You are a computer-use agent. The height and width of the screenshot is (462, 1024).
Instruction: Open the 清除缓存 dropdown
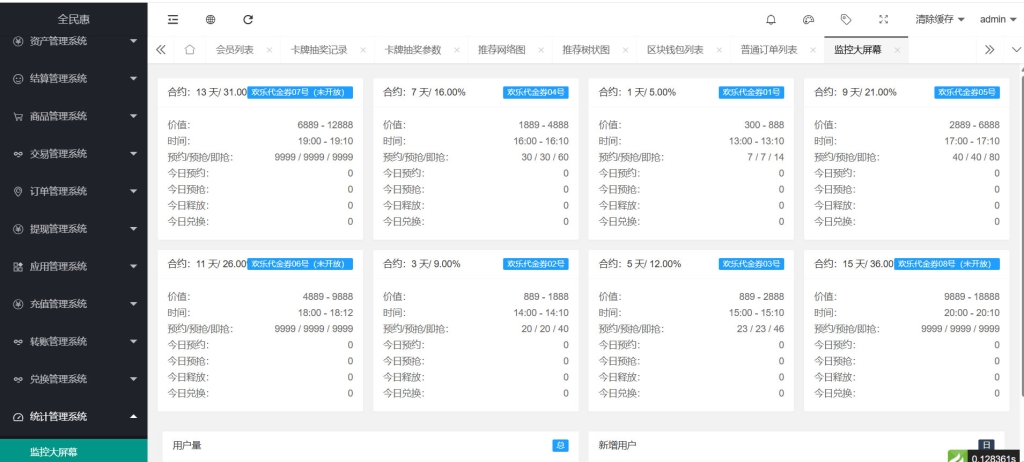939,19
